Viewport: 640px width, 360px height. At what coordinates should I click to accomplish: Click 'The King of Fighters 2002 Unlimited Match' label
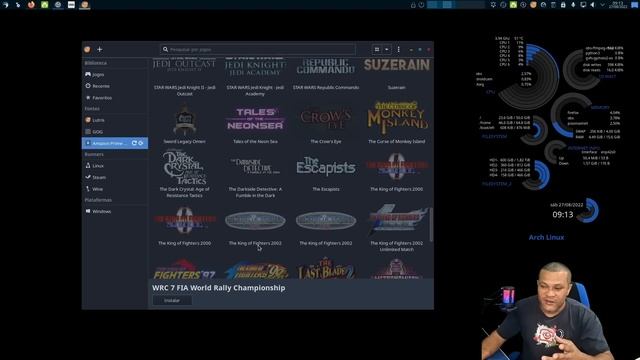(397, 246)
